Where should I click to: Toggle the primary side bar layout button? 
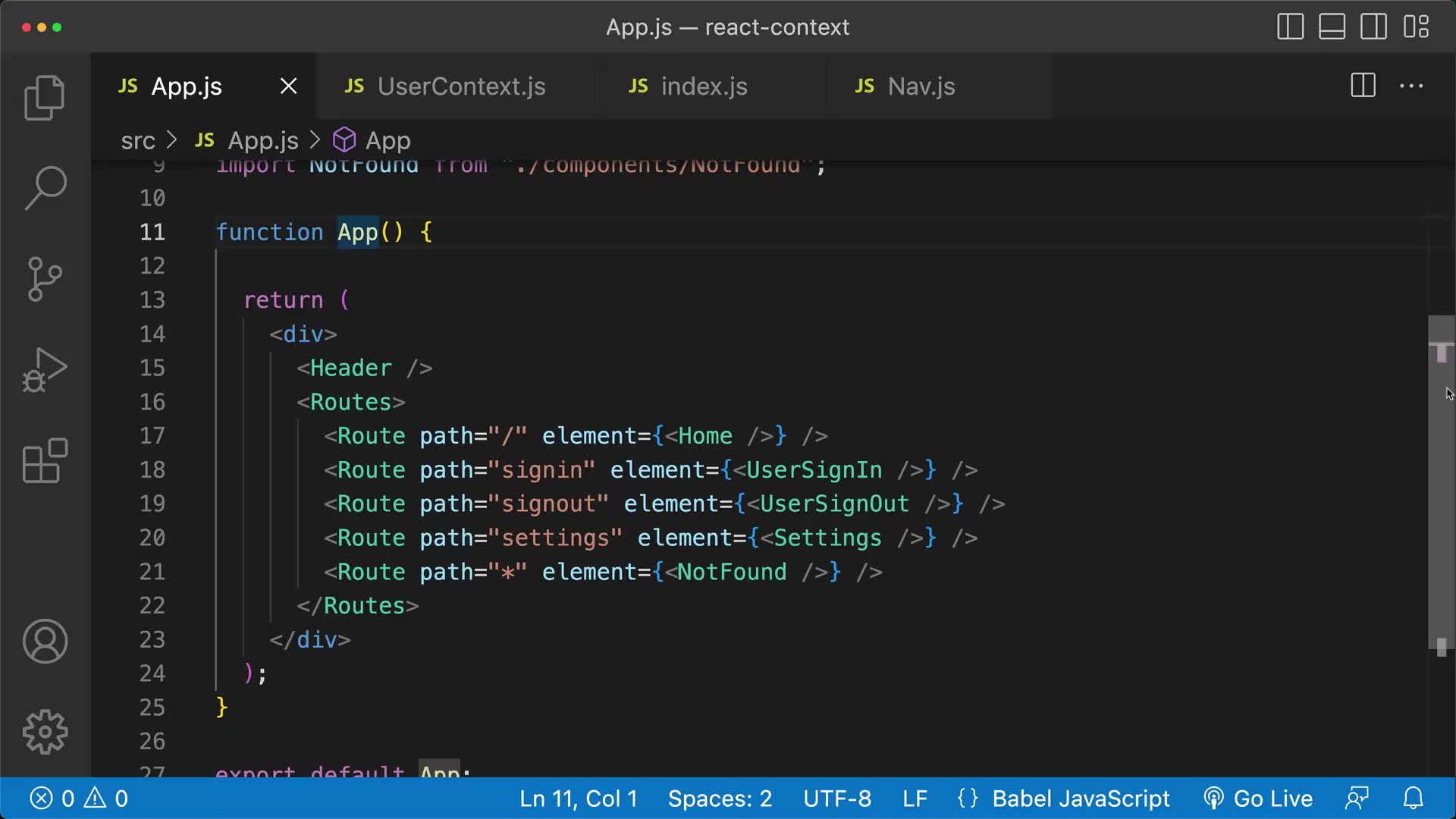1290,27
